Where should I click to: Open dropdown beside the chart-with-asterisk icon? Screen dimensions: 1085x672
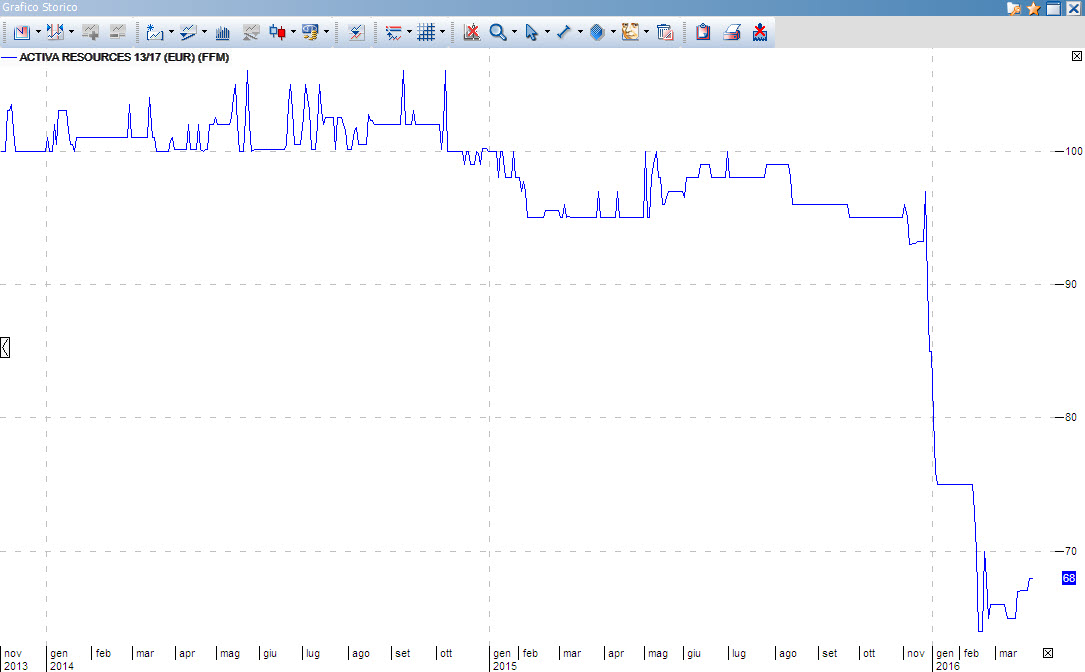[x=171, y=32]
